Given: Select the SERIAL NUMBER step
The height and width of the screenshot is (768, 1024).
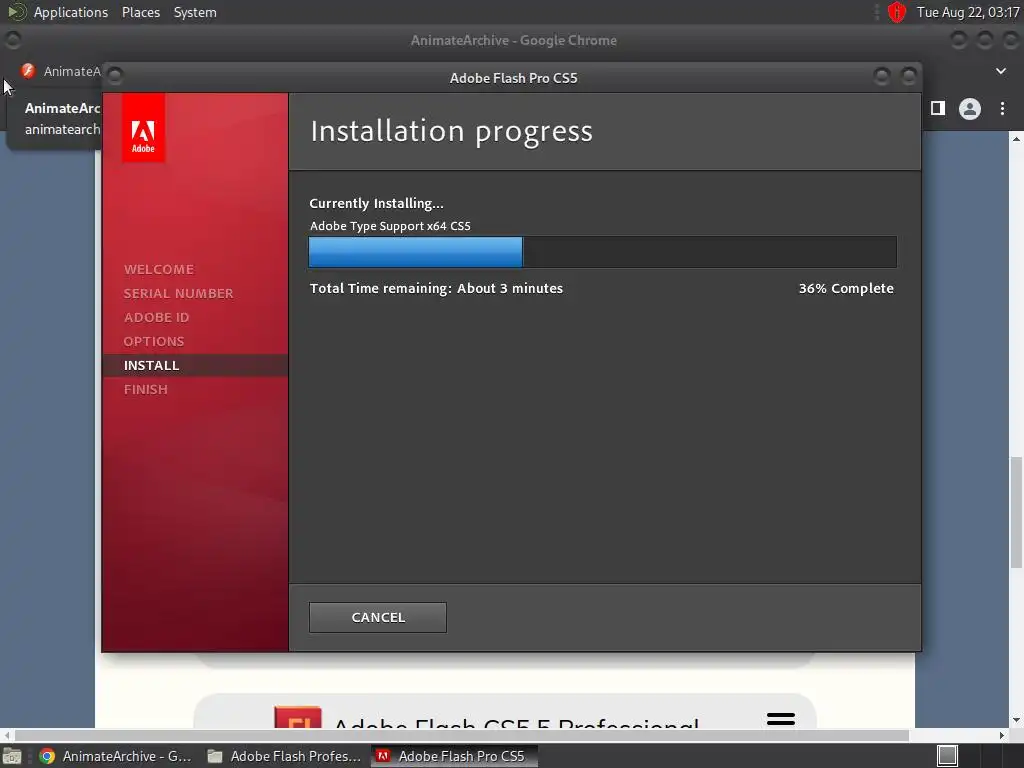Looking at the screenshot, I should coord(178,293).
